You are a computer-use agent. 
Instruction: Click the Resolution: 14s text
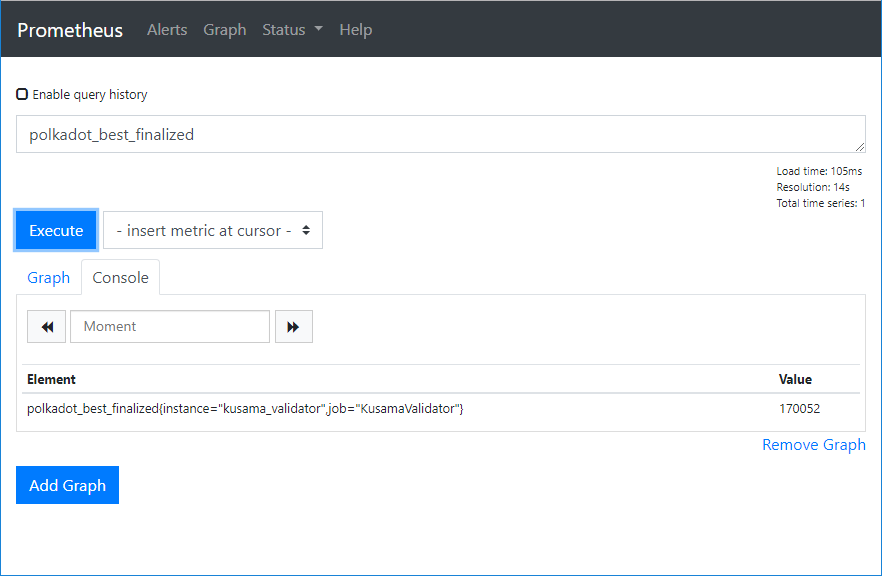813,187
